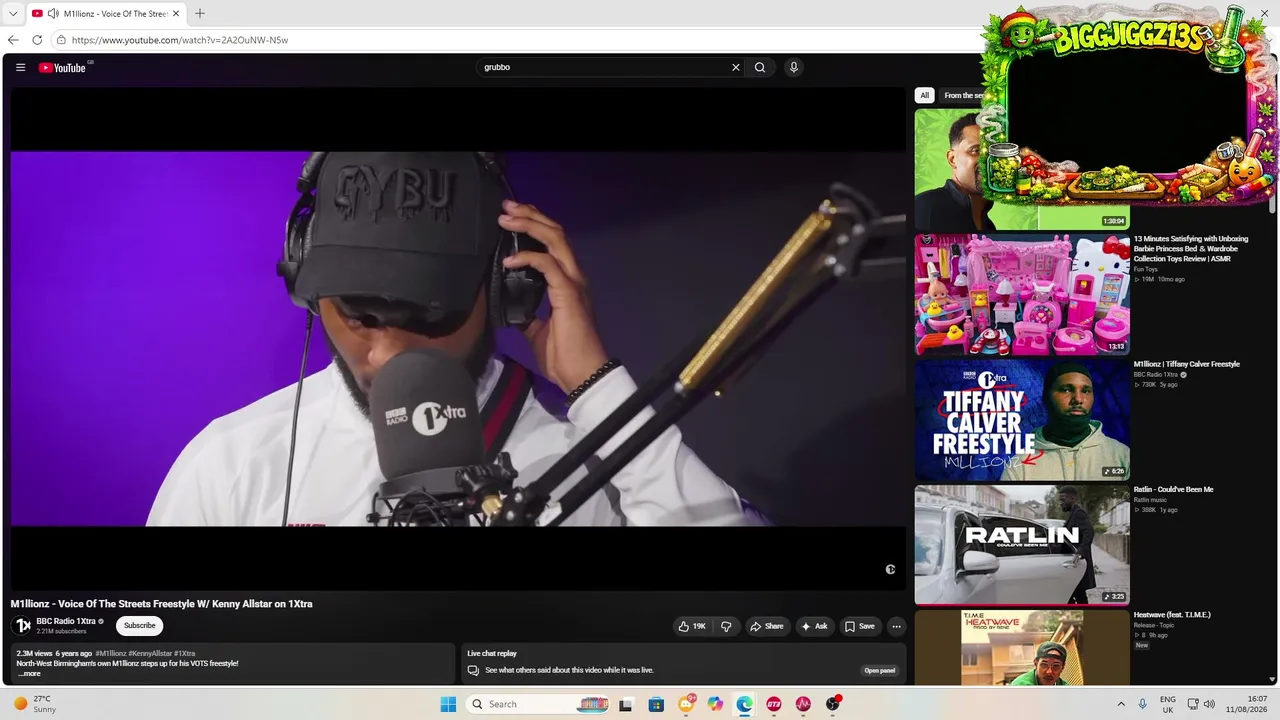Select the All filter chip
Image resolution: width=1280 pixels, height=720 pixels.
tap(925, 96)
